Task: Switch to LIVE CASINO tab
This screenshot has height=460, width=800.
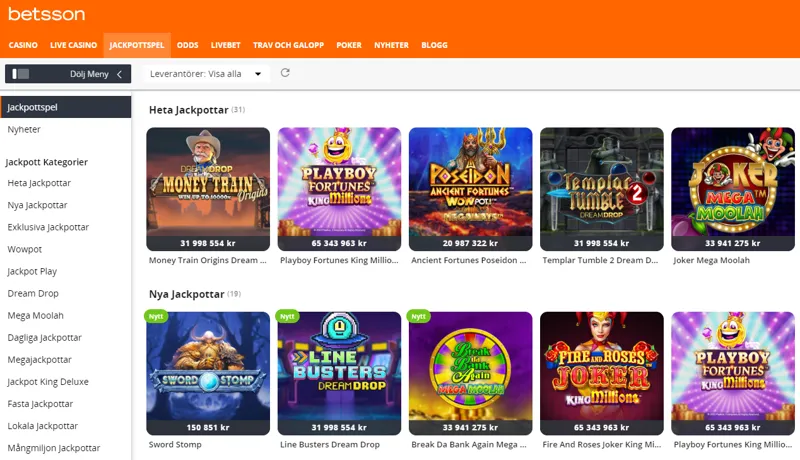Action: coord(73,45)
